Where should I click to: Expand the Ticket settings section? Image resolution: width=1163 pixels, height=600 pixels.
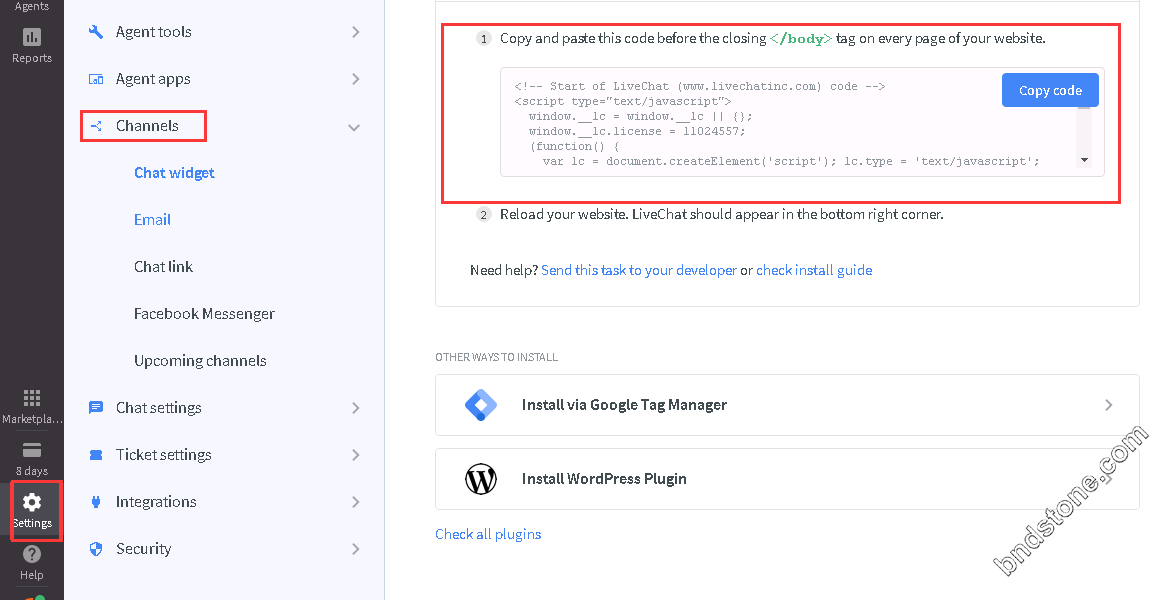355,455
